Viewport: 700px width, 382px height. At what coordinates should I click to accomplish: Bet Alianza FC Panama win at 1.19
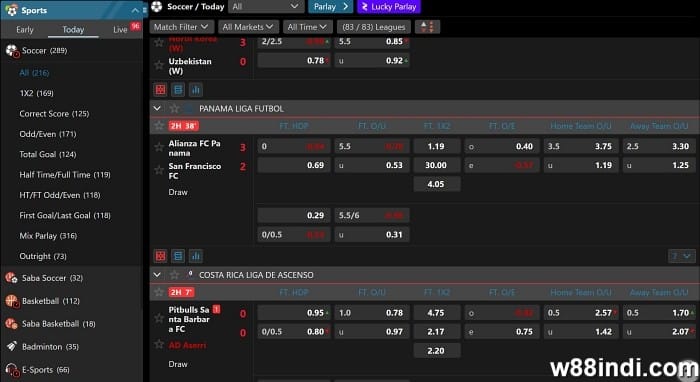pos(437,146)
